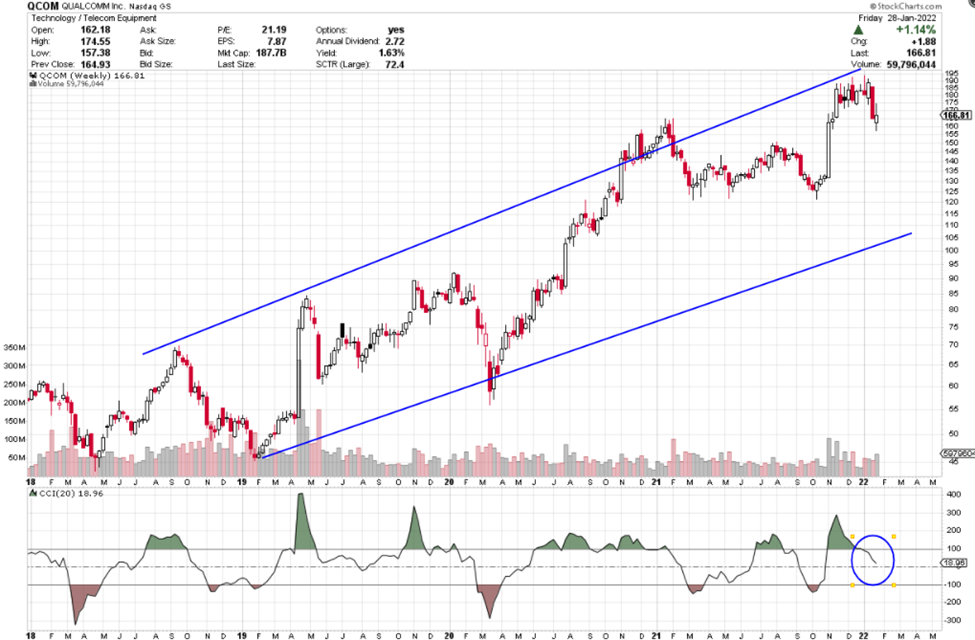975x640 pixels.
Task: Click the date Friday 28-Jan-2022
Action: 897,18
